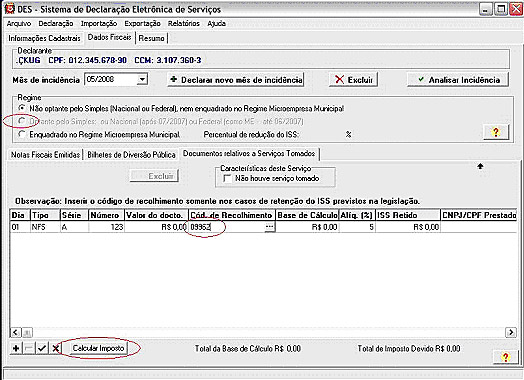Click the 'A' cell in Série column
The image size is (524, 380).
[x=74, y=227]
